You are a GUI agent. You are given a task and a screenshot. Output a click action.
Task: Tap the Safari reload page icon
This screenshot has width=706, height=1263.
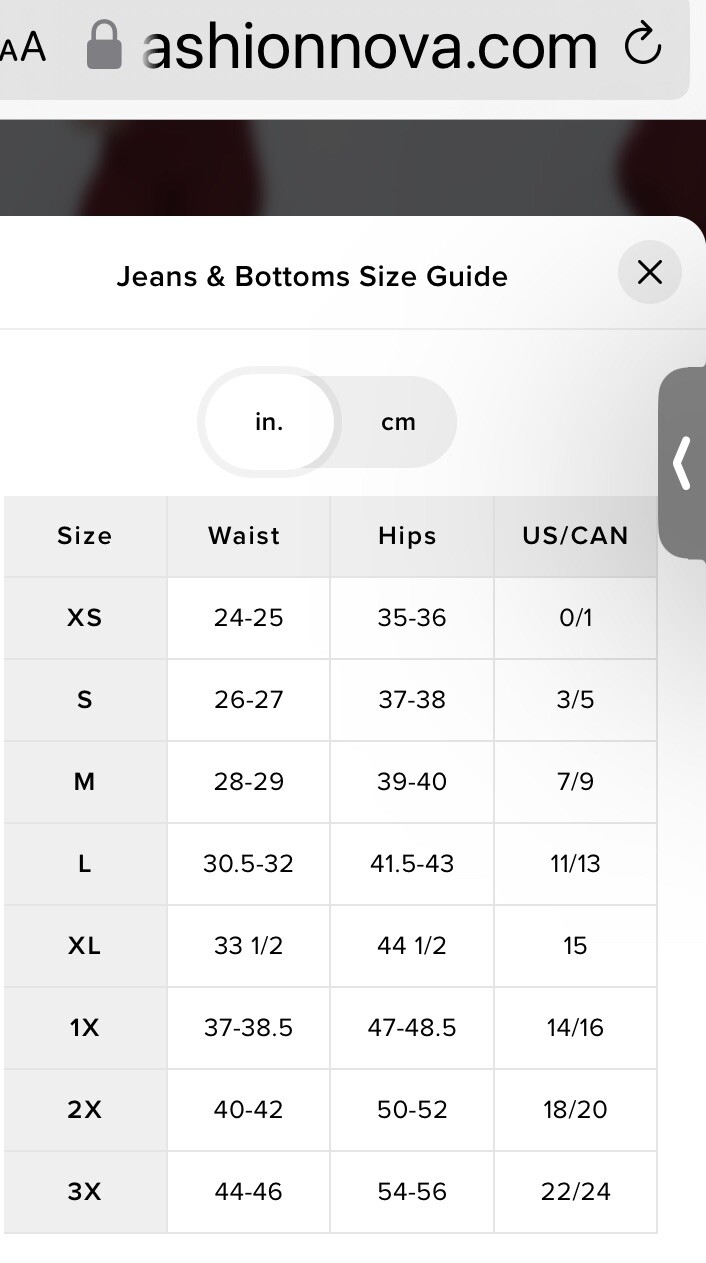642,45
